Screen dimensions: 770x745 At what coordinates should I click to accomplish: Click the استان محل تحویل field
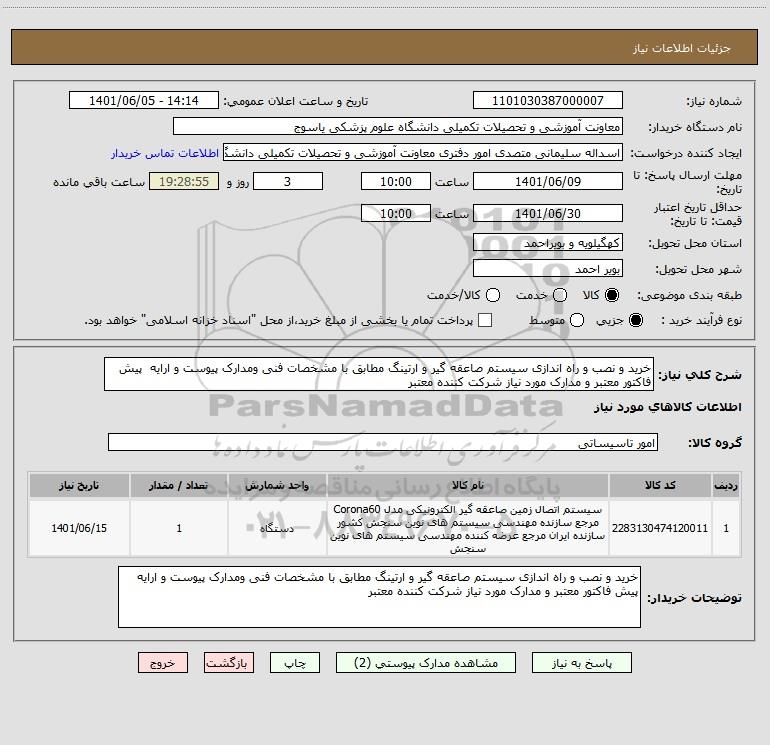click(x=548, y=243)
